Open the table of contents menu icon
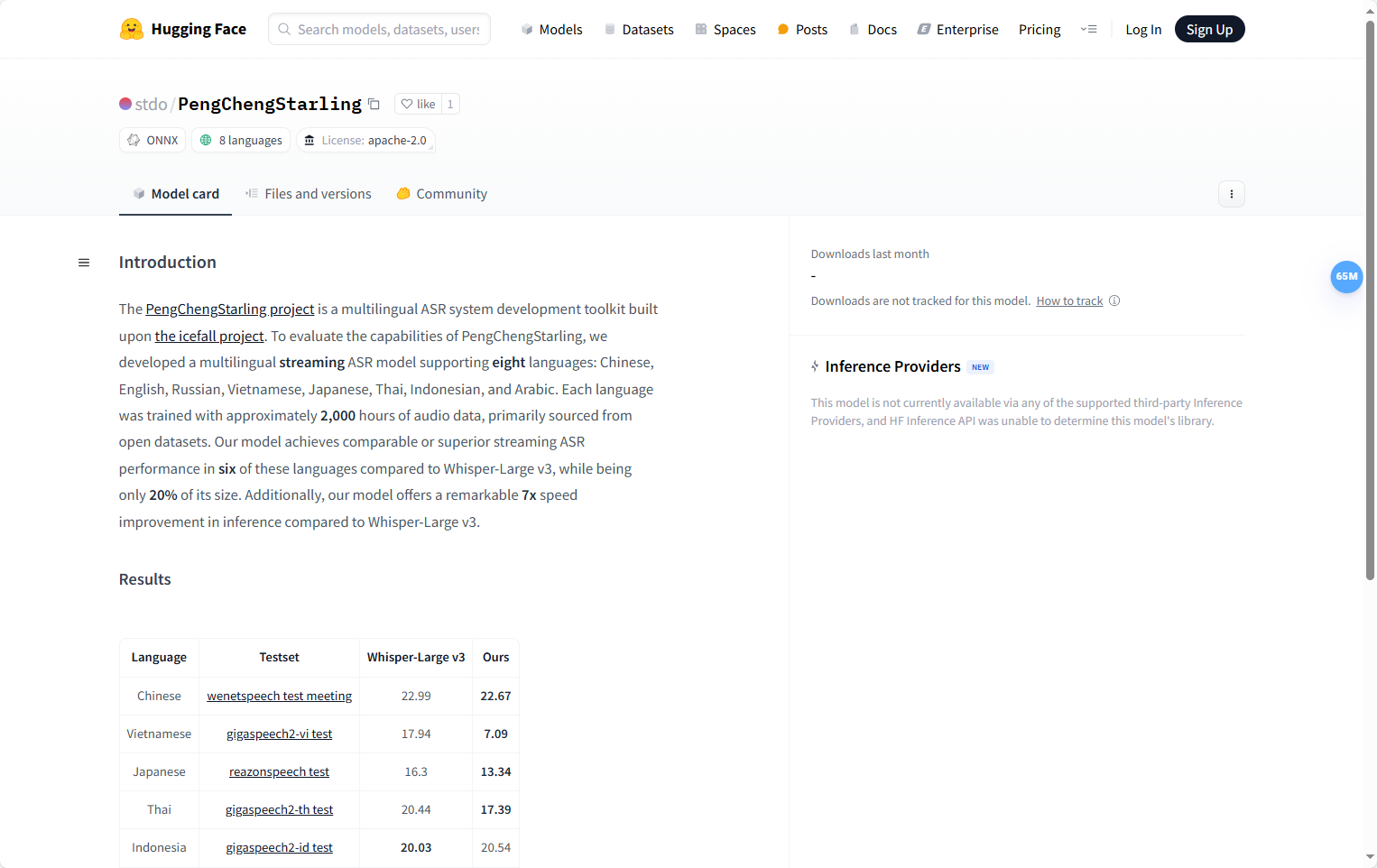1377x868 pixels. point(84,263)
